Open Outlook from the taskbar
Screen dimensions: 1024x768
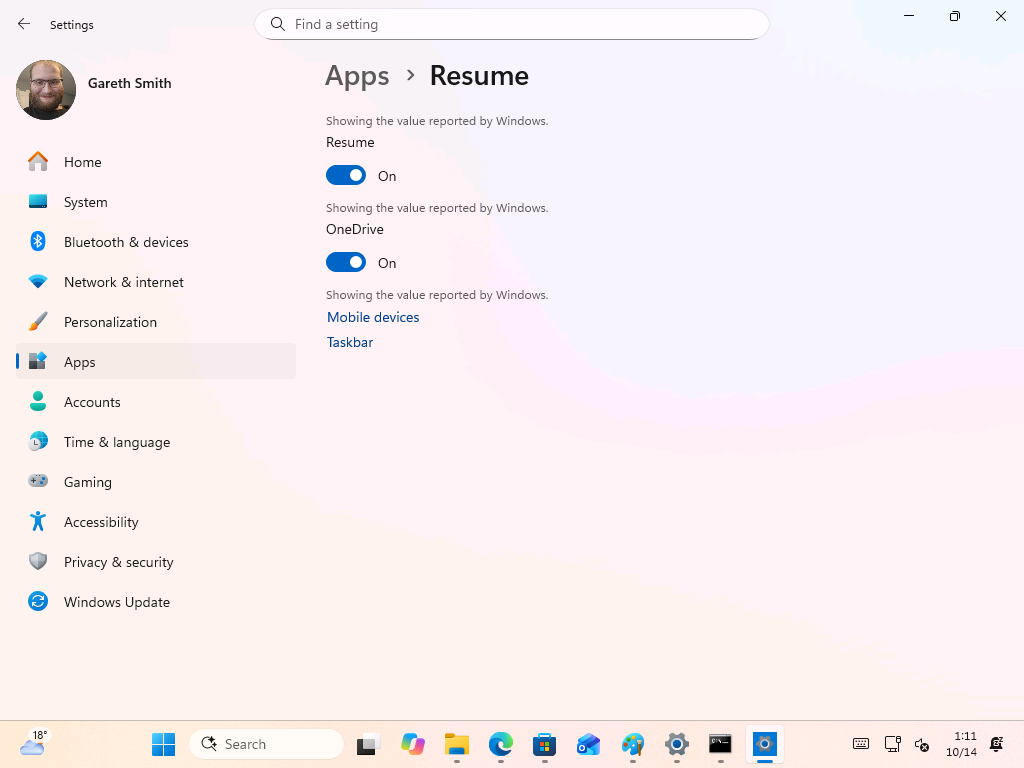588,744
